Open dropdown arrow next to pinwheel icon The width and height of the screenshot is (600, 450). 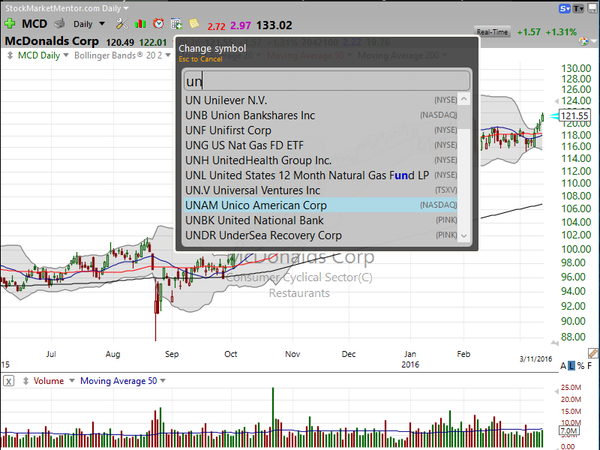point(593,41)
